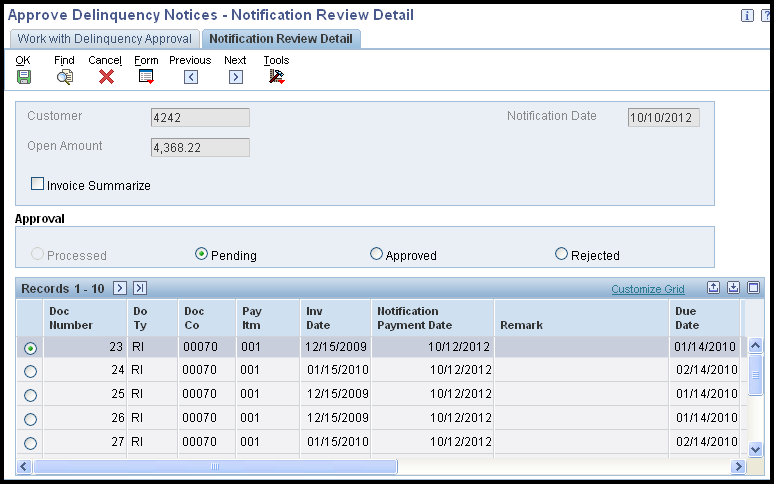This screenshot has height=484, width=774.
Task: Click the Customize Grid link
Action: [648, 289]
